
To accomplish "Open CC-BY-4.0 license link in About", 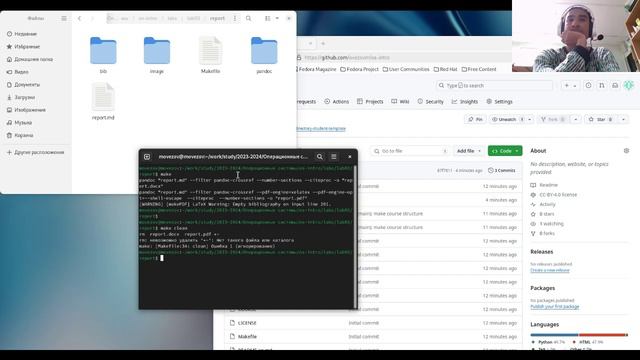I will point(558,195).
